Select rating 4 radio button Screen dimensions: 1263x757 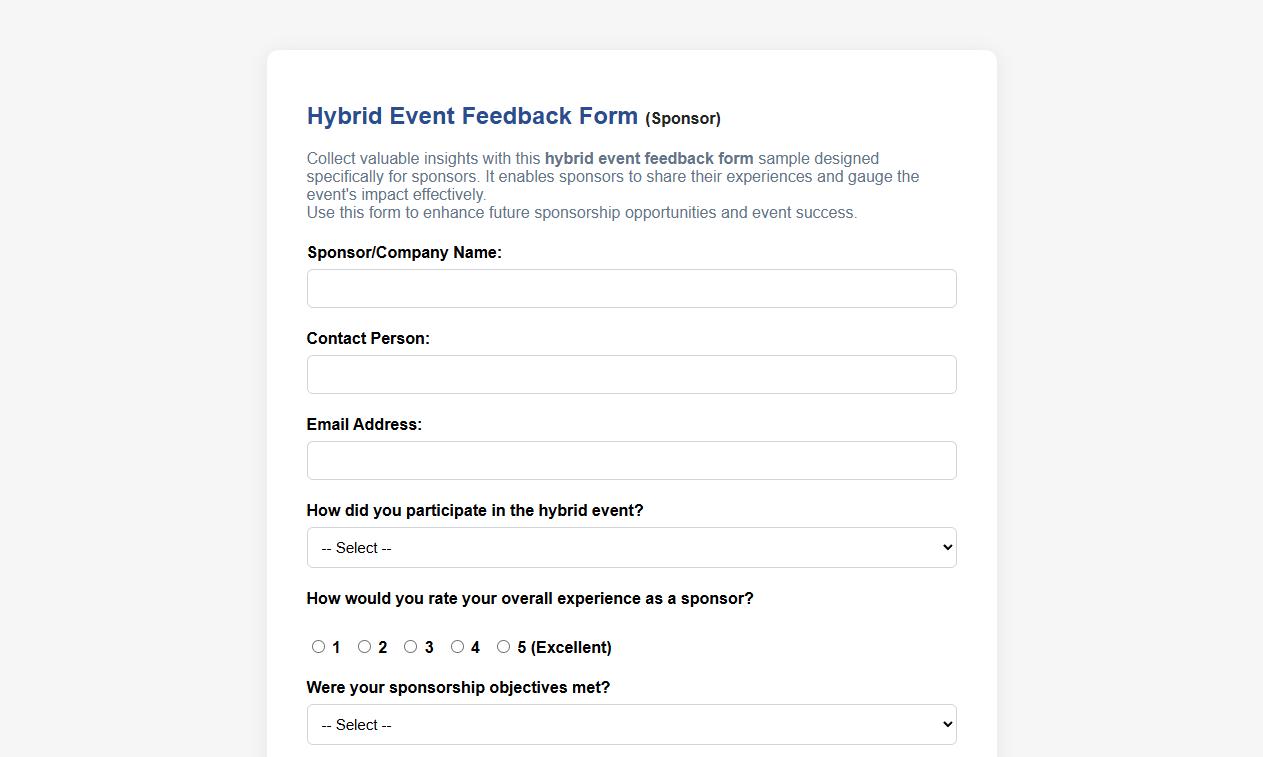(457, 646)
